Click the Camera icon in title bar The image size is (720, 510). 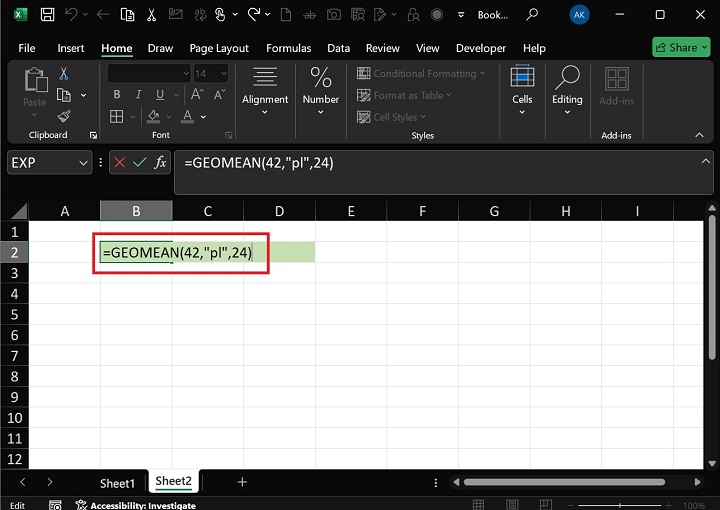pyautogui.click(x=334, y=15)
